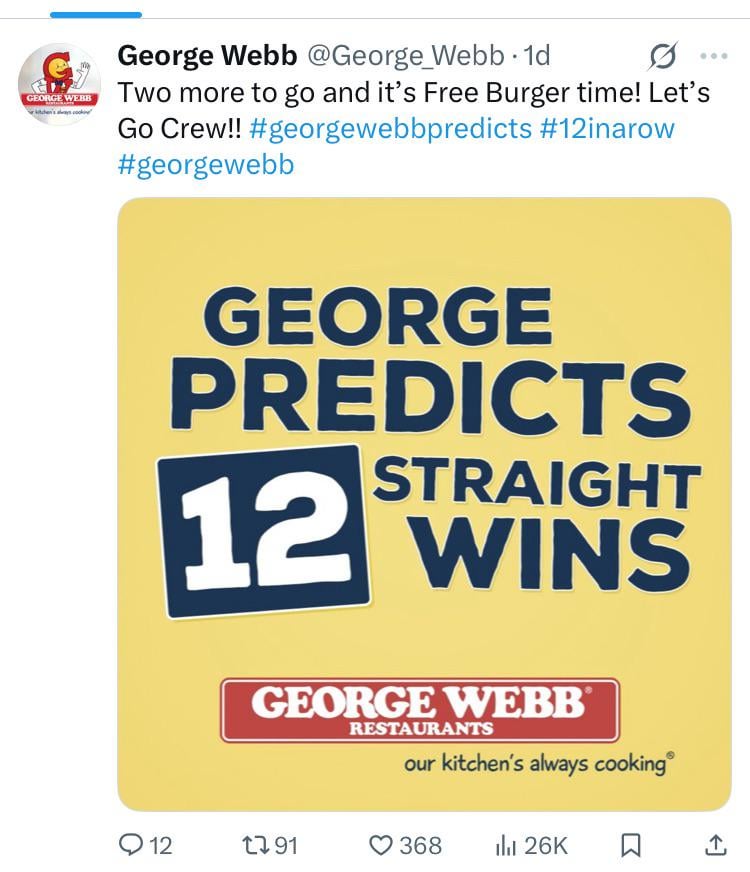Open the George Predicts 12 Straight Wins image
The height and width of the screenshot is (872, 750).
click(424, 504)
